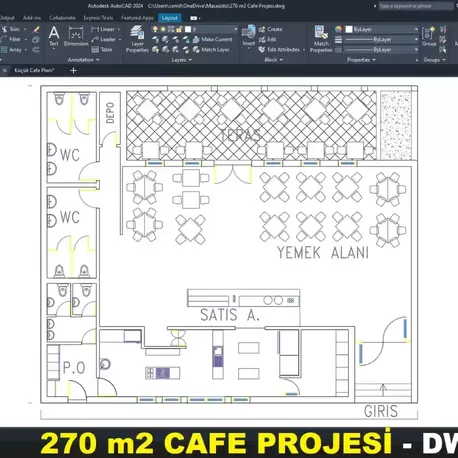Select Match Properties tool
The height and width of the screenshot is (458, 458).
click(321, 39)
